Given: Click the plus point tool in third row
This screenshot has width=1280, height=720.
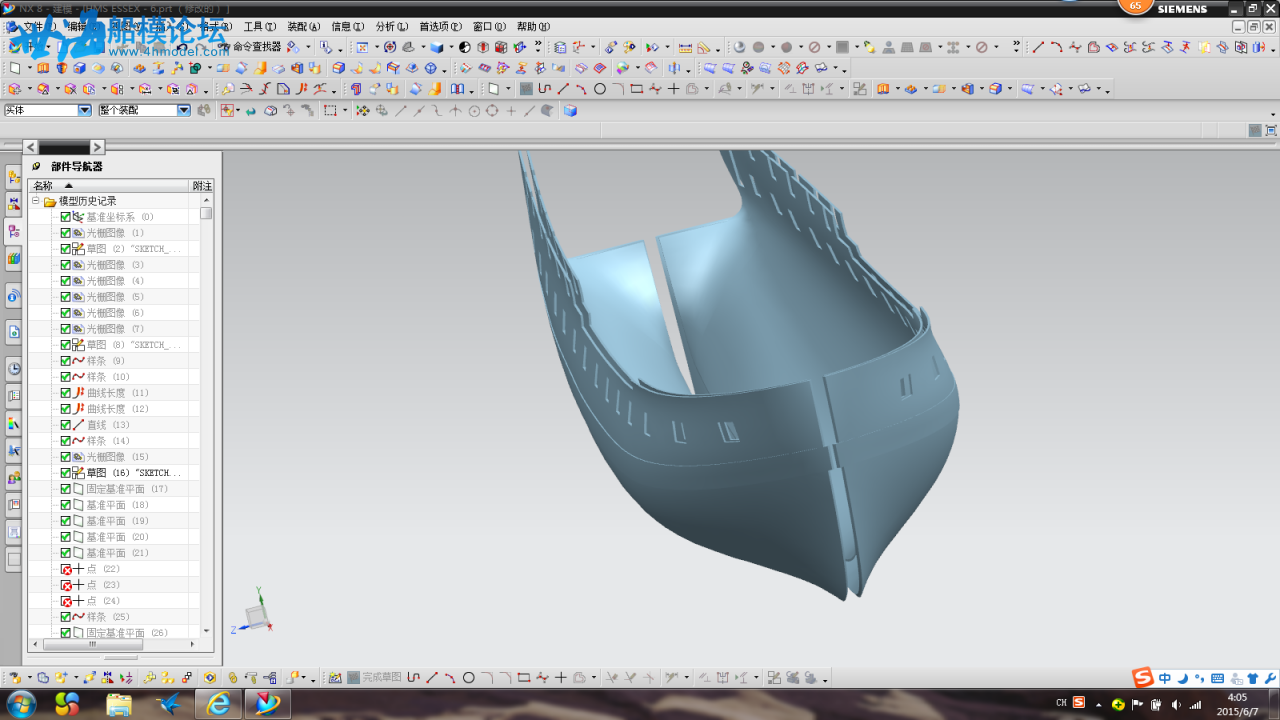Looking at the screenshot, I should click(674, 89).
